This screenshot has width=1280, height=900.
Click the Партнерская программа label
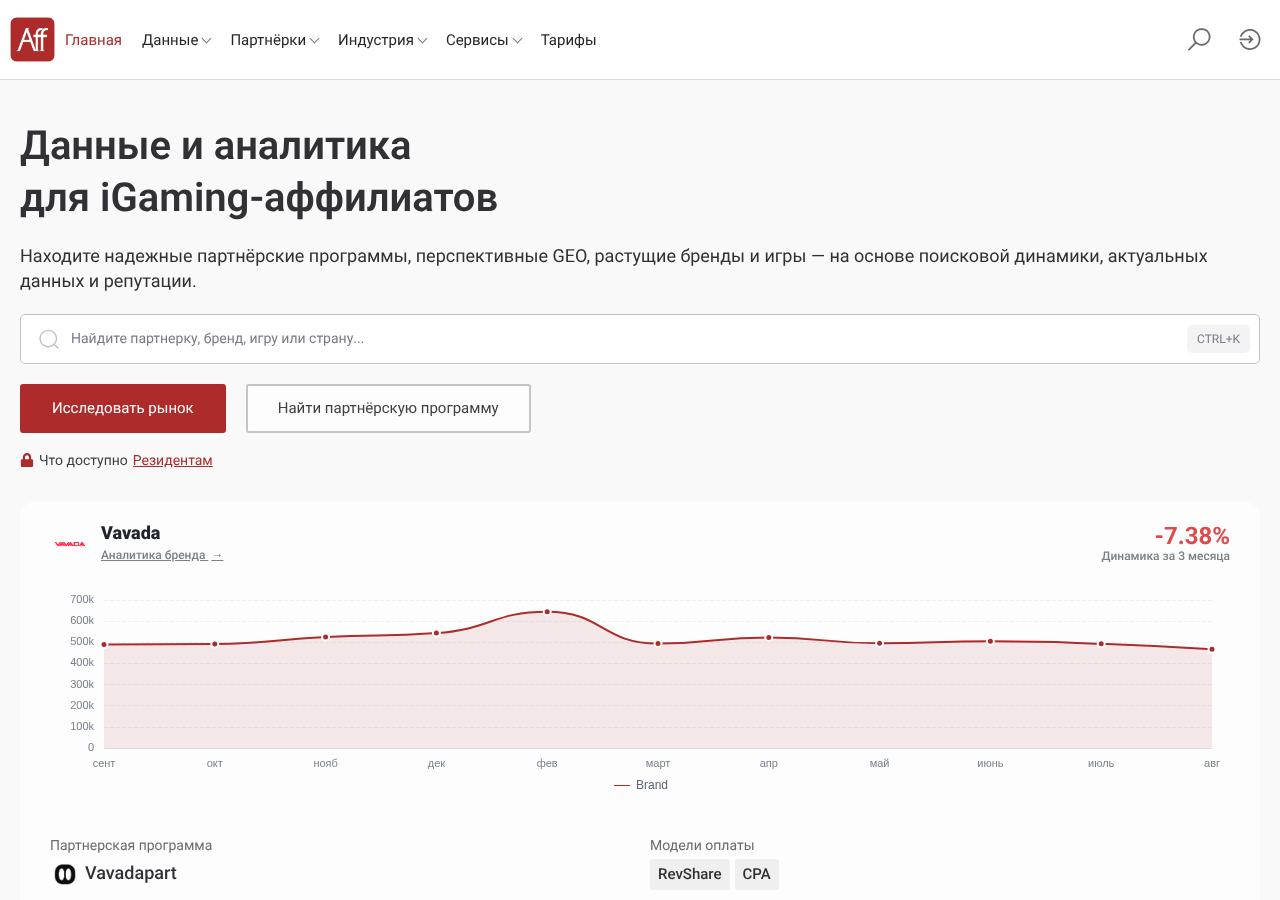[x=131, y=845]
